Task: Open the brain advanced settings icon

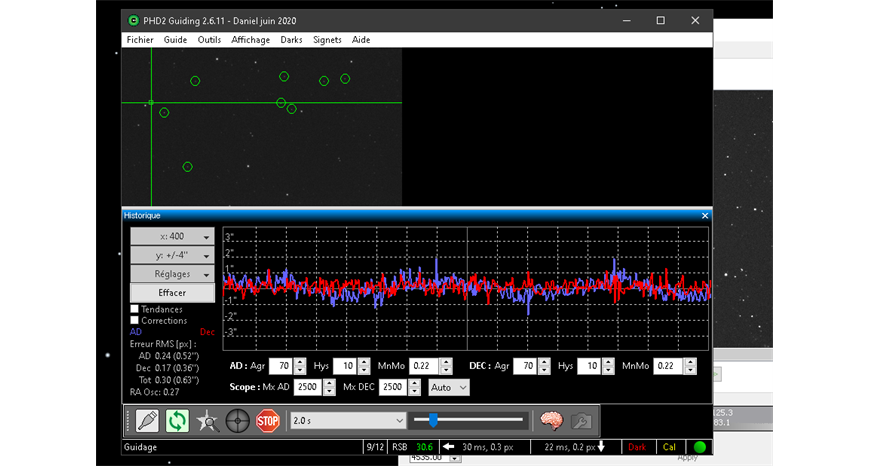Action: [x=551, y=421]
